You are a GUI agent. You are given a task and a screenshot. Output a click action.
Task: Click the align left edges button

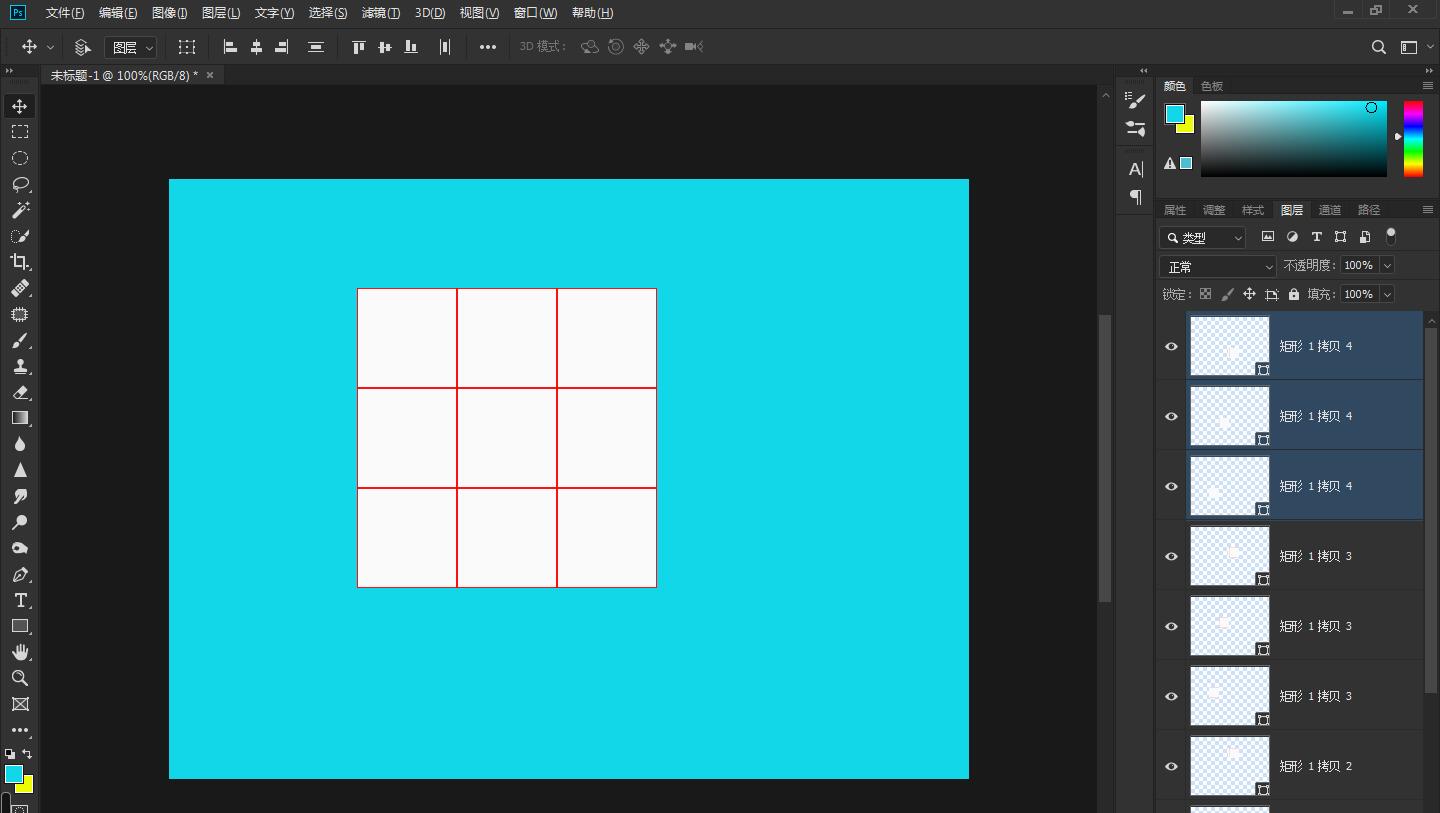point(230,47)
